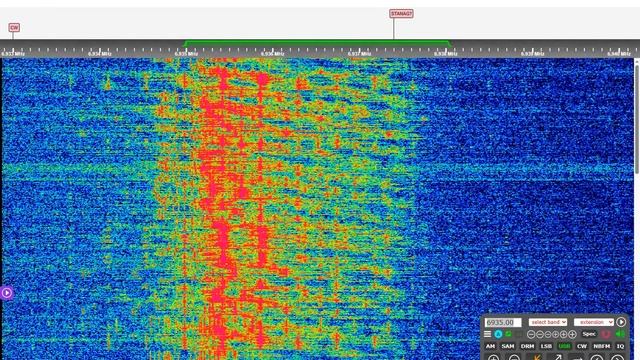Click the medium frequency step-down minus button
Screen dimensions: 640x360
coord(540,334)
